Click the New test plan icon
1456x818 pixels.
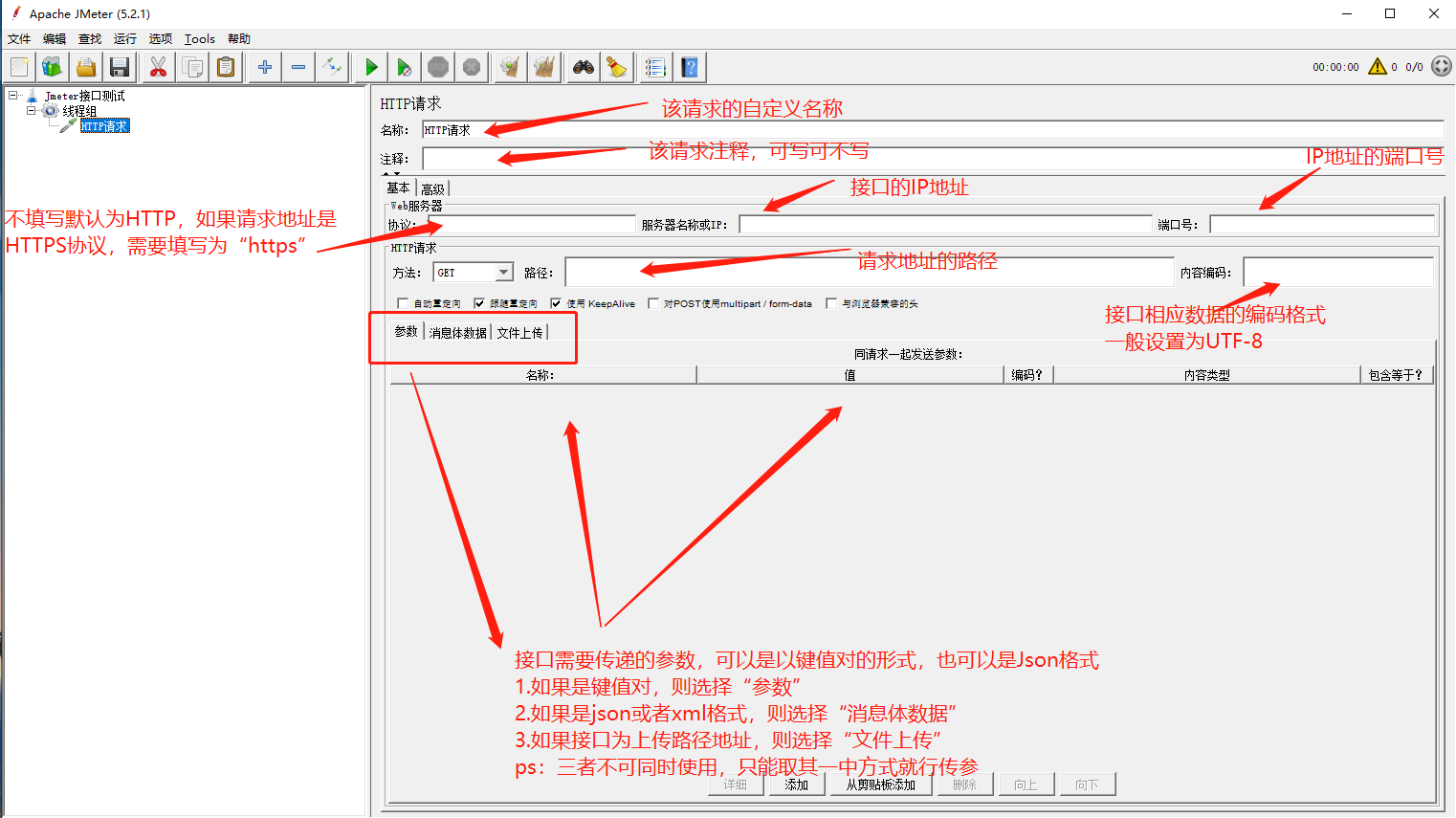(x=19, y=67)
